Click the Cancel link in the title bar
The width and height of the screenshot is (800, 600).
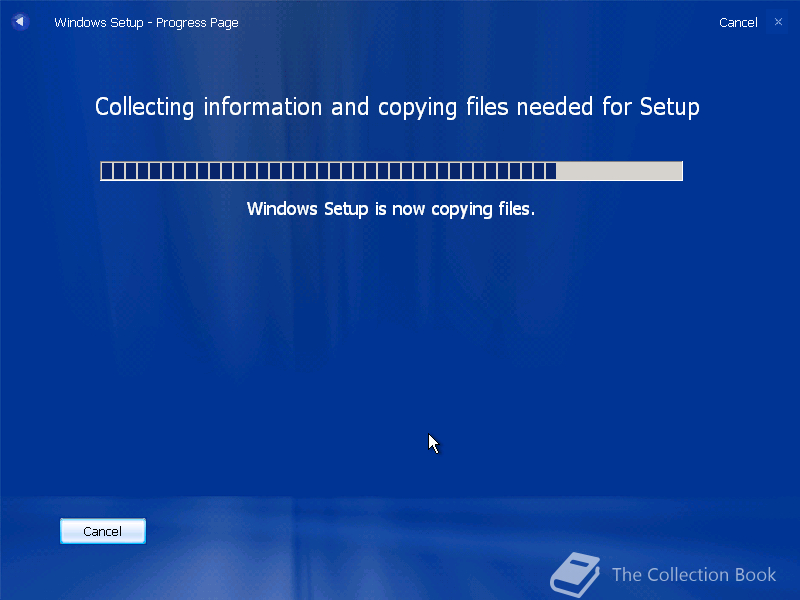(738, 22)
